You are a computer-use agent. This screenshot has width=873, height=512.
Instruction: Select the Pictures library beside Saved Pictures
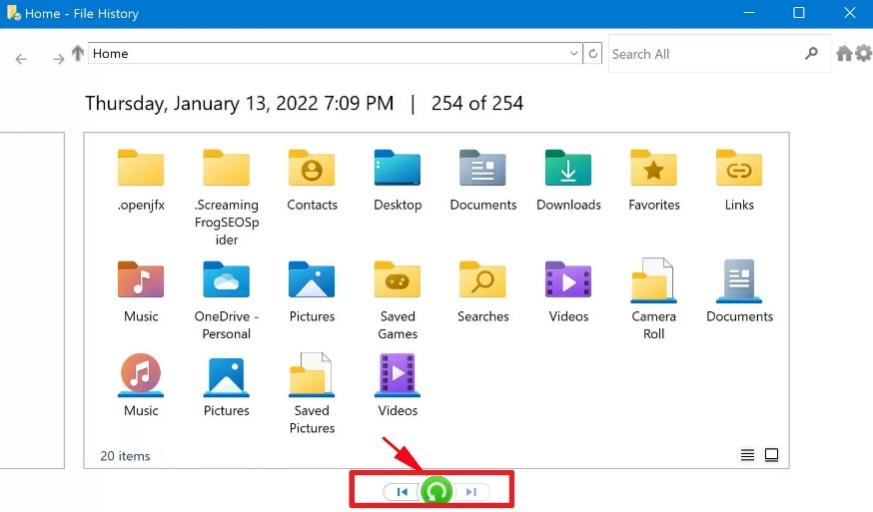click(226, 386)
